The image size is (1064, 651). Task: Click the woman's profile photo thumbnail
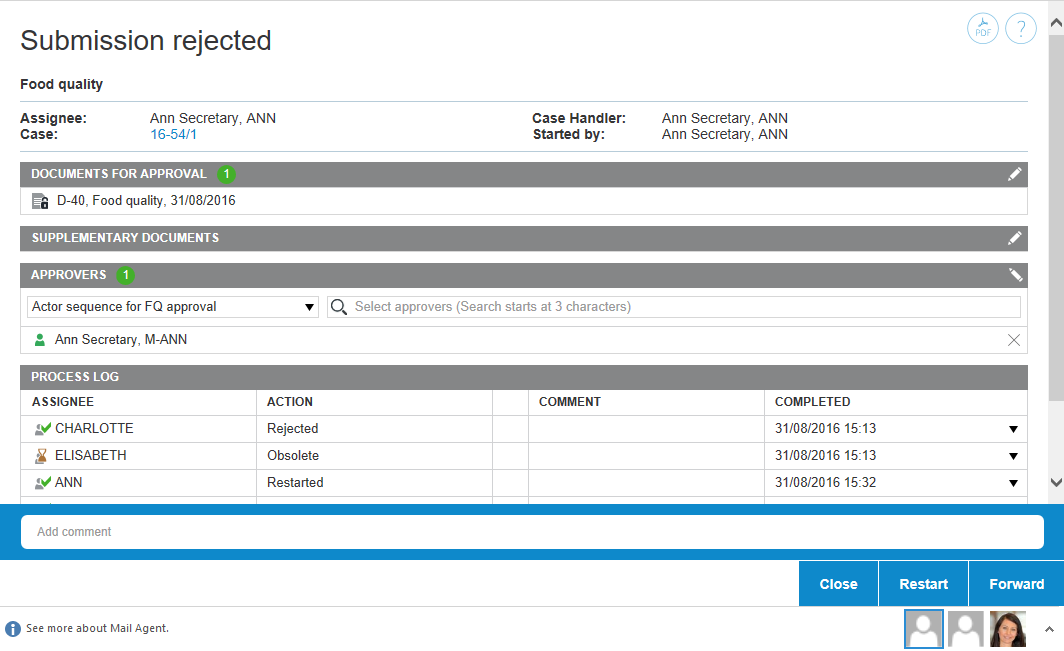coord(1007,629)
